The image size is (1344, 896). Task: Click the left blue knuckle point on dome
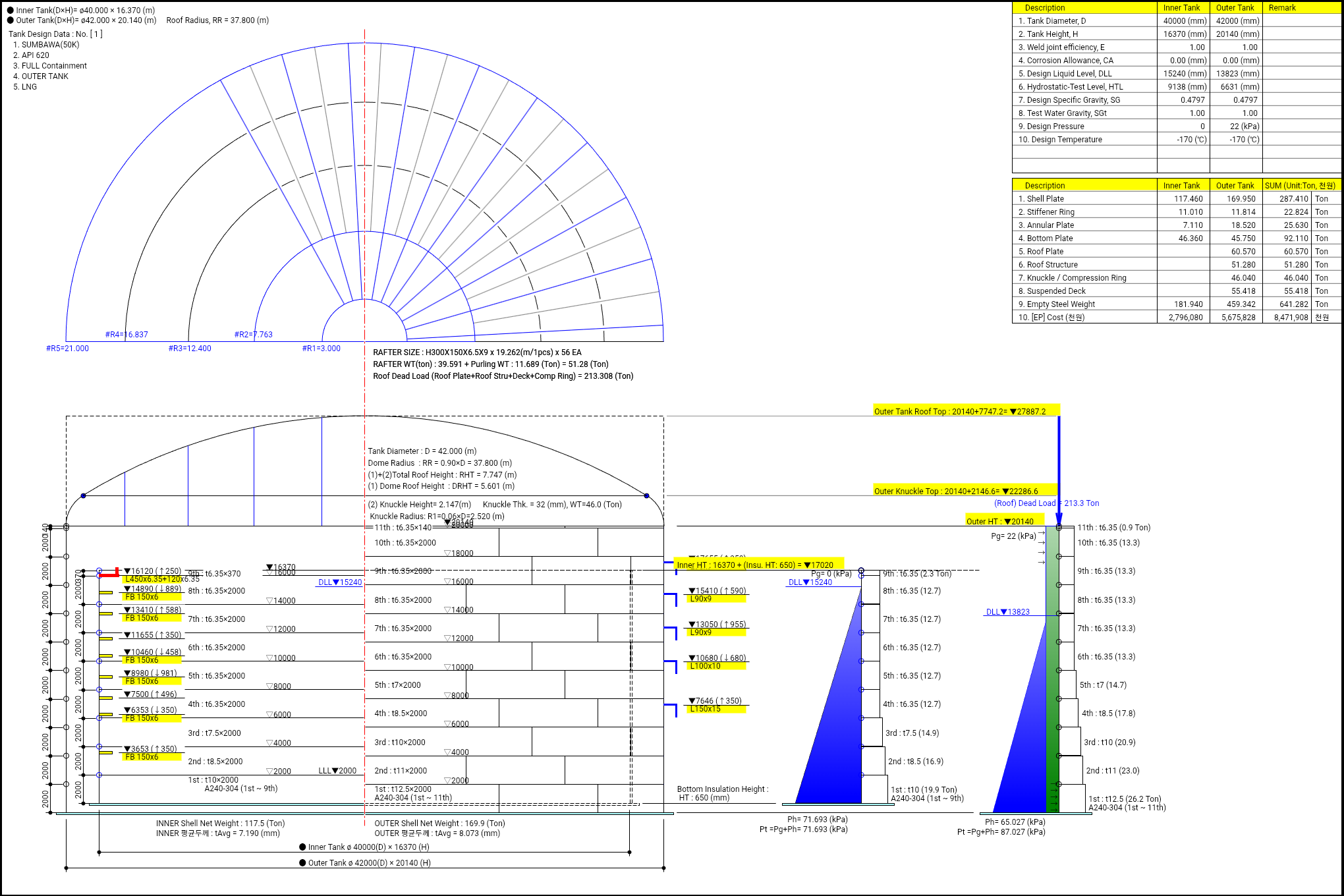click(x=84, y=495)
